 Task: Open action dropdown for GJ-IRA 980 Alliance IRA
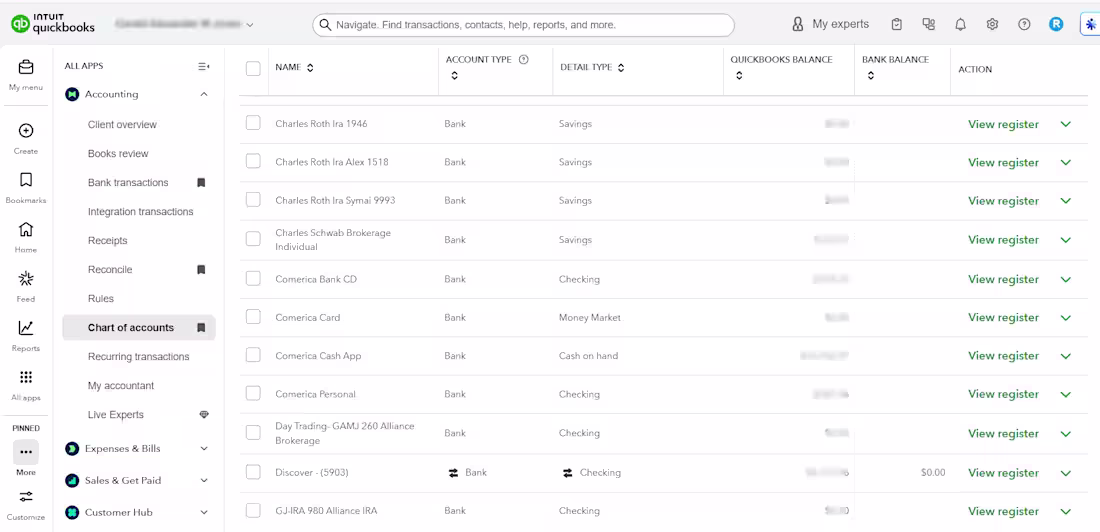tap(1066, 512)
